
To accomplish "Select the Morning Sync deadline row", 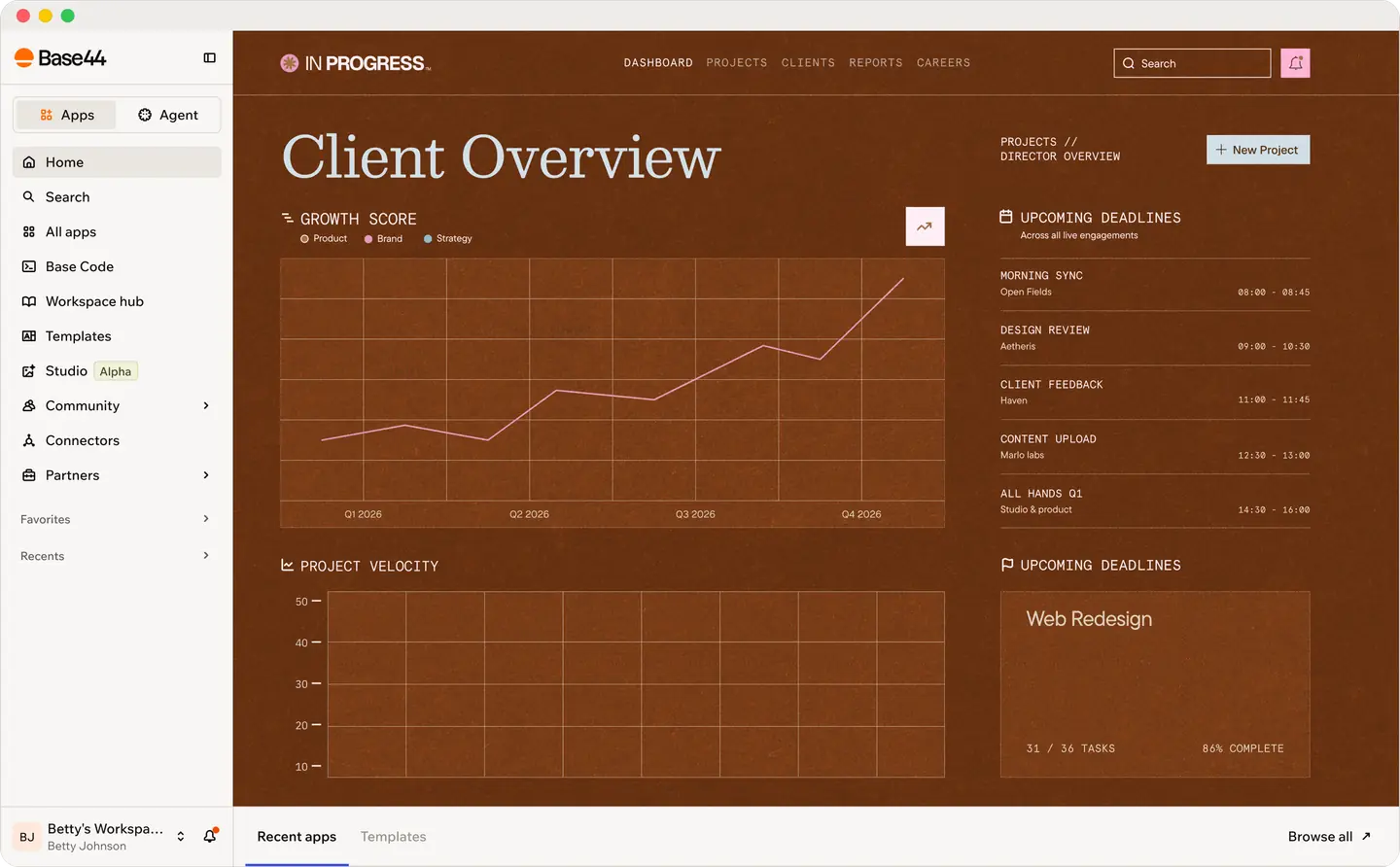I will [1155, 284].
